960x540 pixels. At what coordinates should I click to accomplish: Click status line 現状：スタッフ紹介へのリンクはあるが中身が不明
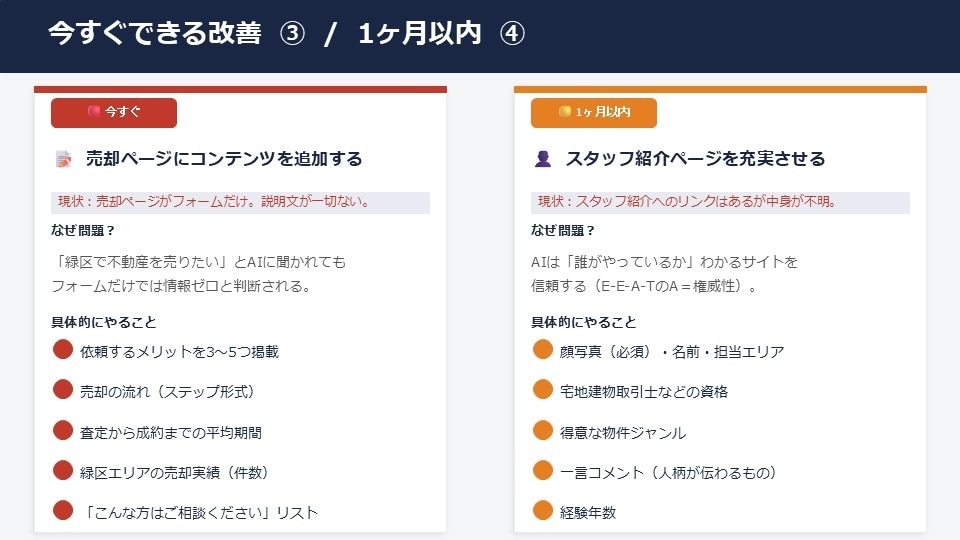click(x=720, y=202)
